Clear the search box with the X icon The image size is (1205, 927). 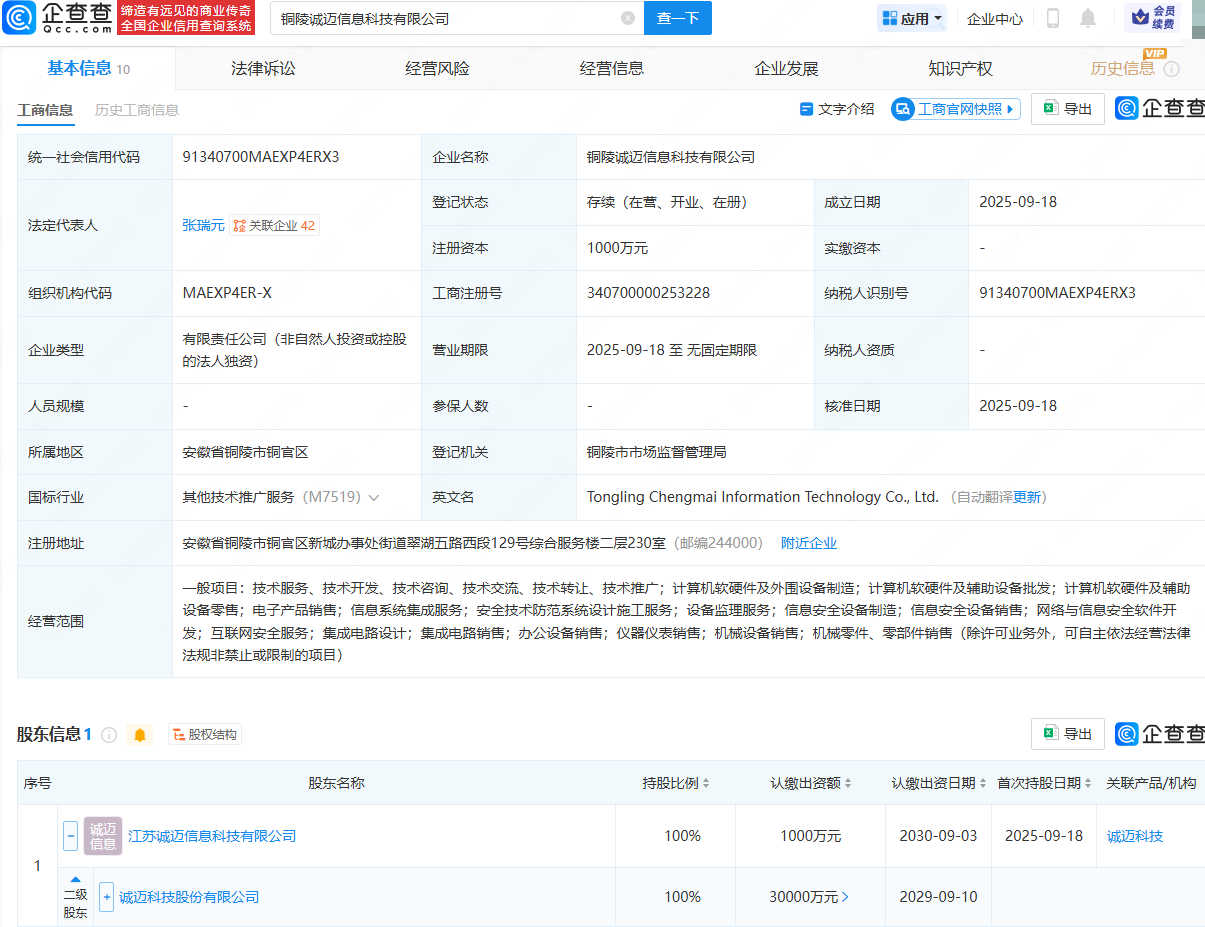(x=627, y=18)
